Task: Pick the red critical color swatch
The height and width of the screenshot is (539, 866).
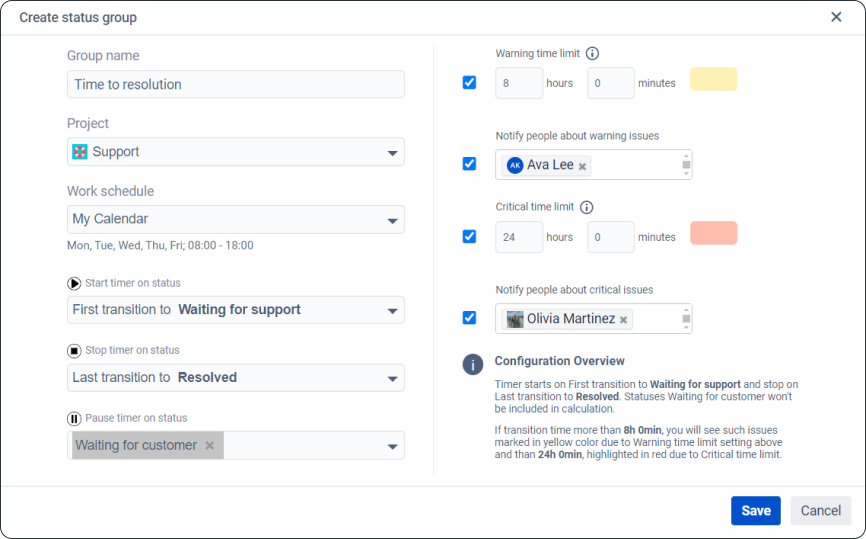Action: tap(714, 233)
